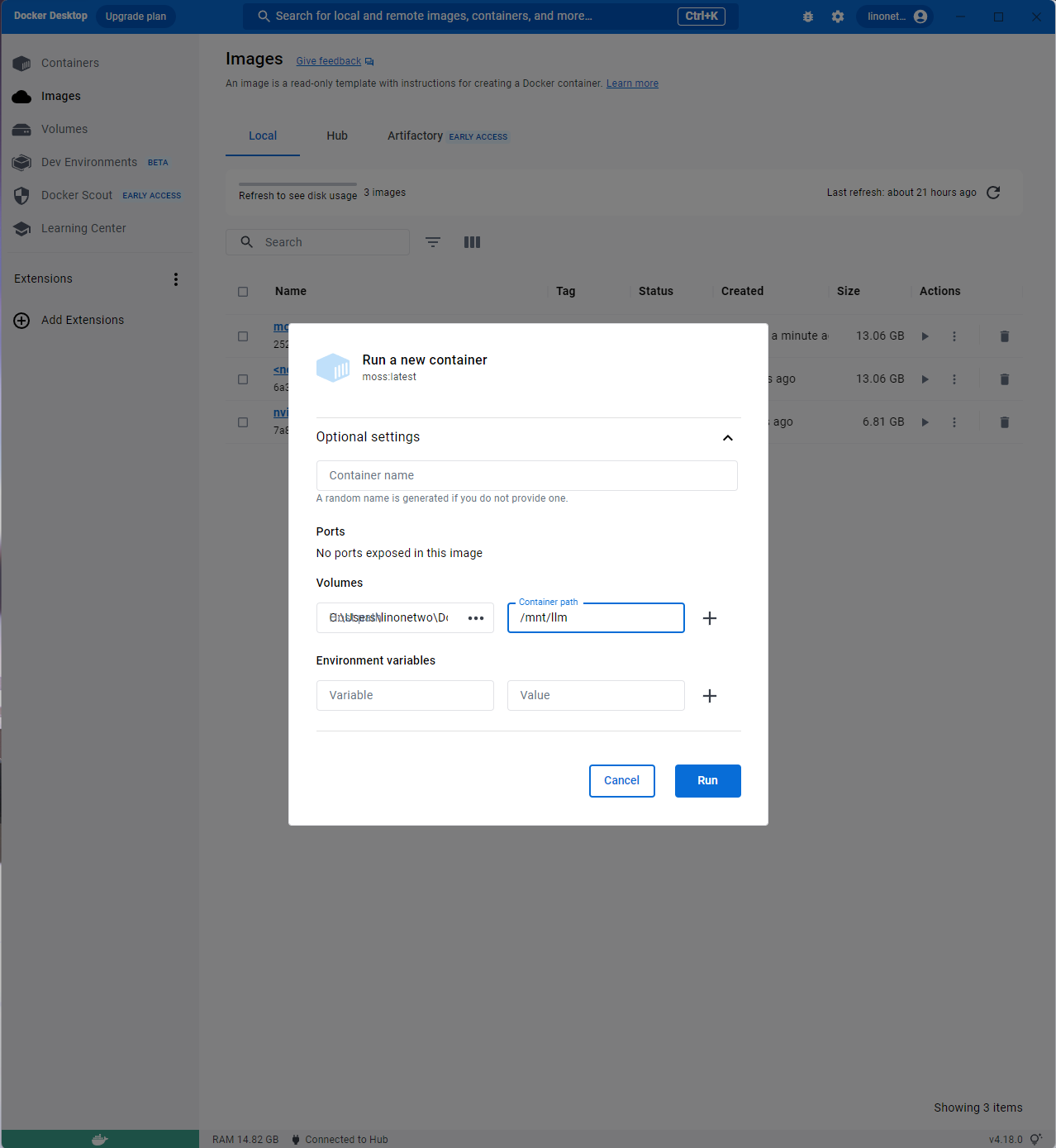Select Images in the sidebar
This screenshot has height=1148, width=1056.
coord(61,96)
